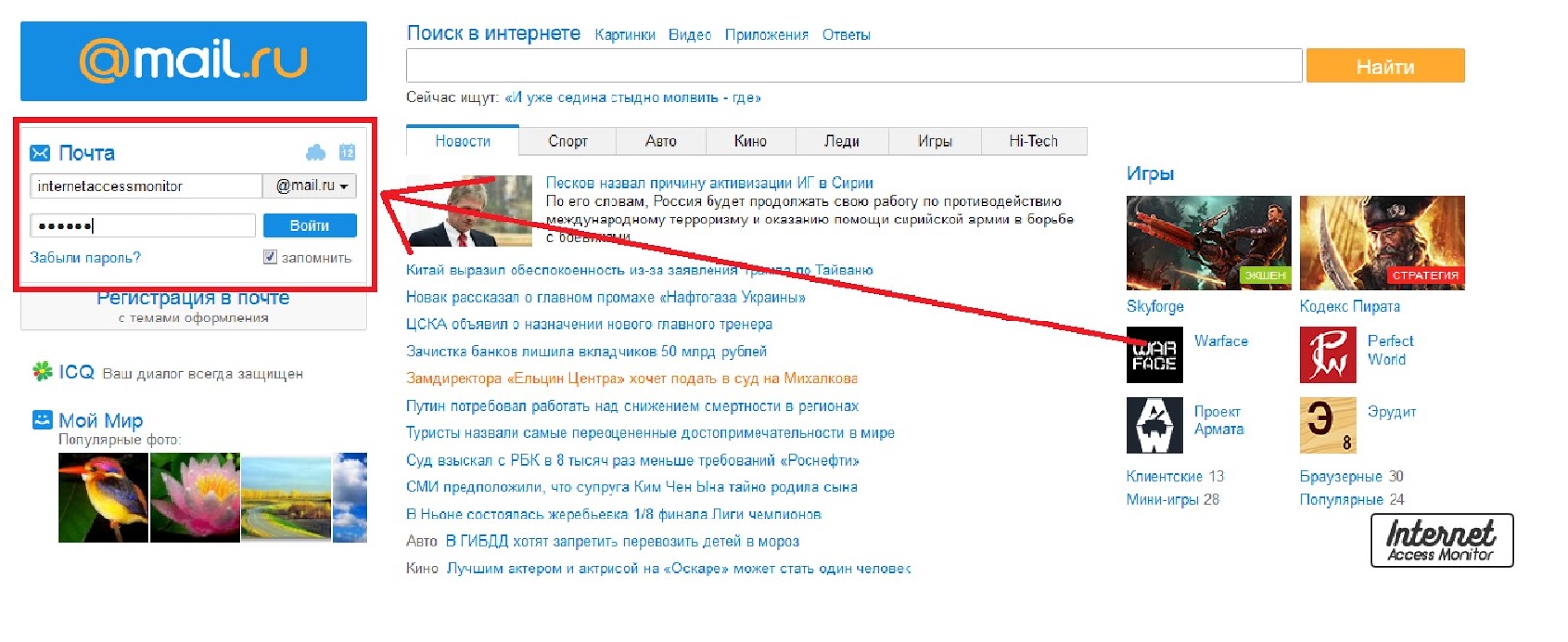The width and height of the screenshot is (1568, 642).
Task: Switch to the Кино tab
Action: [x=751, y=141]
